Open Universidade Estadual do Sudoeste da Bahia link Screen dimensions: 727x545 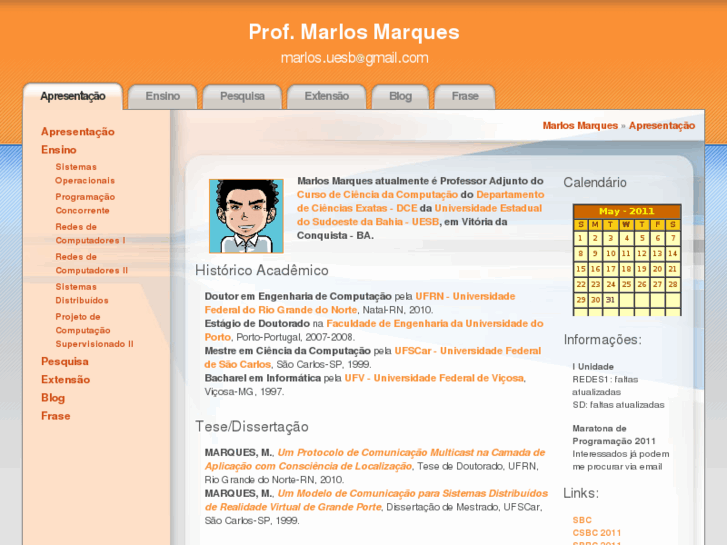pos(420,215)
